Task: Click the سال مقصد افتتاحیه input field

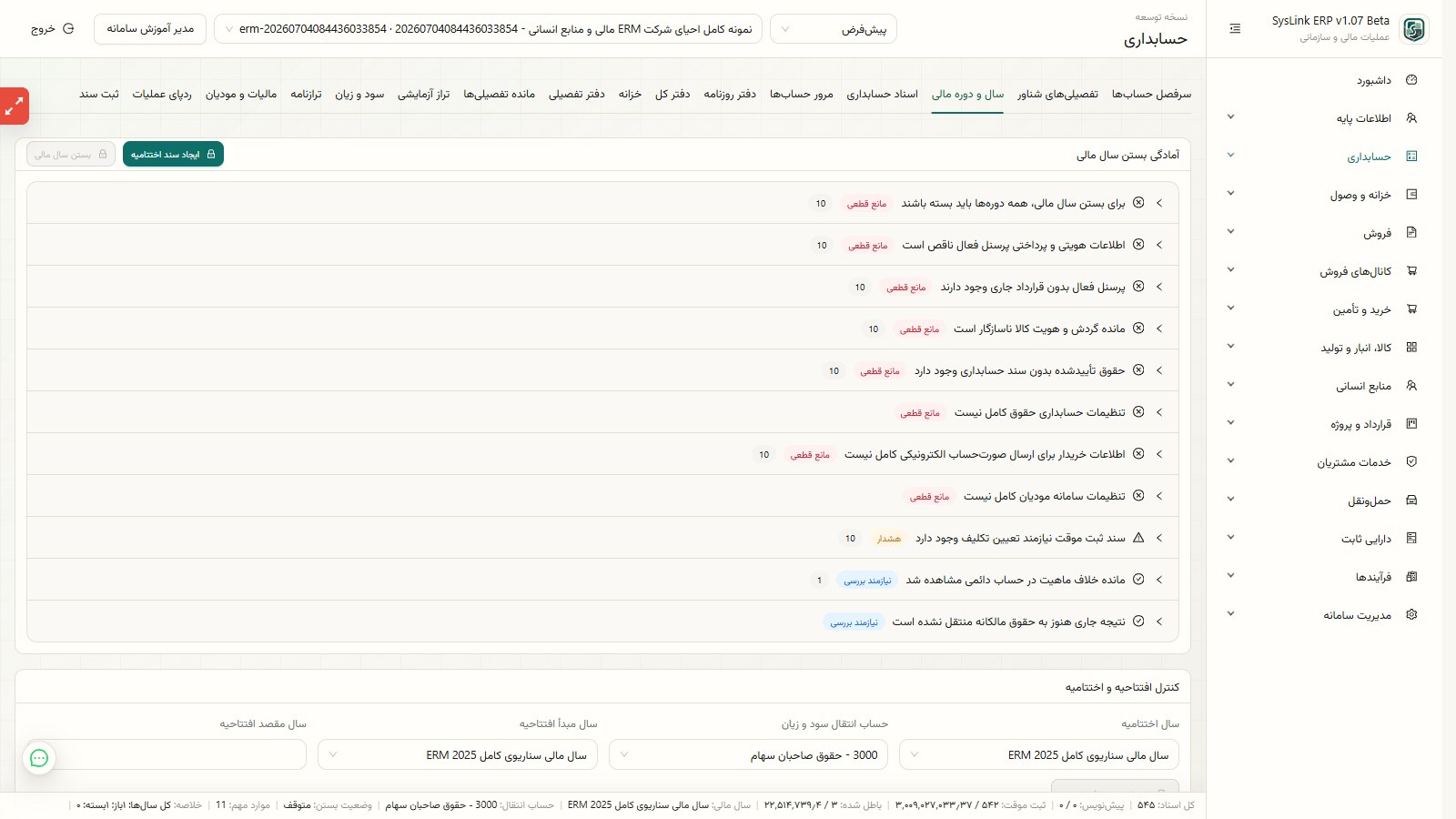Action: point(167,755)
